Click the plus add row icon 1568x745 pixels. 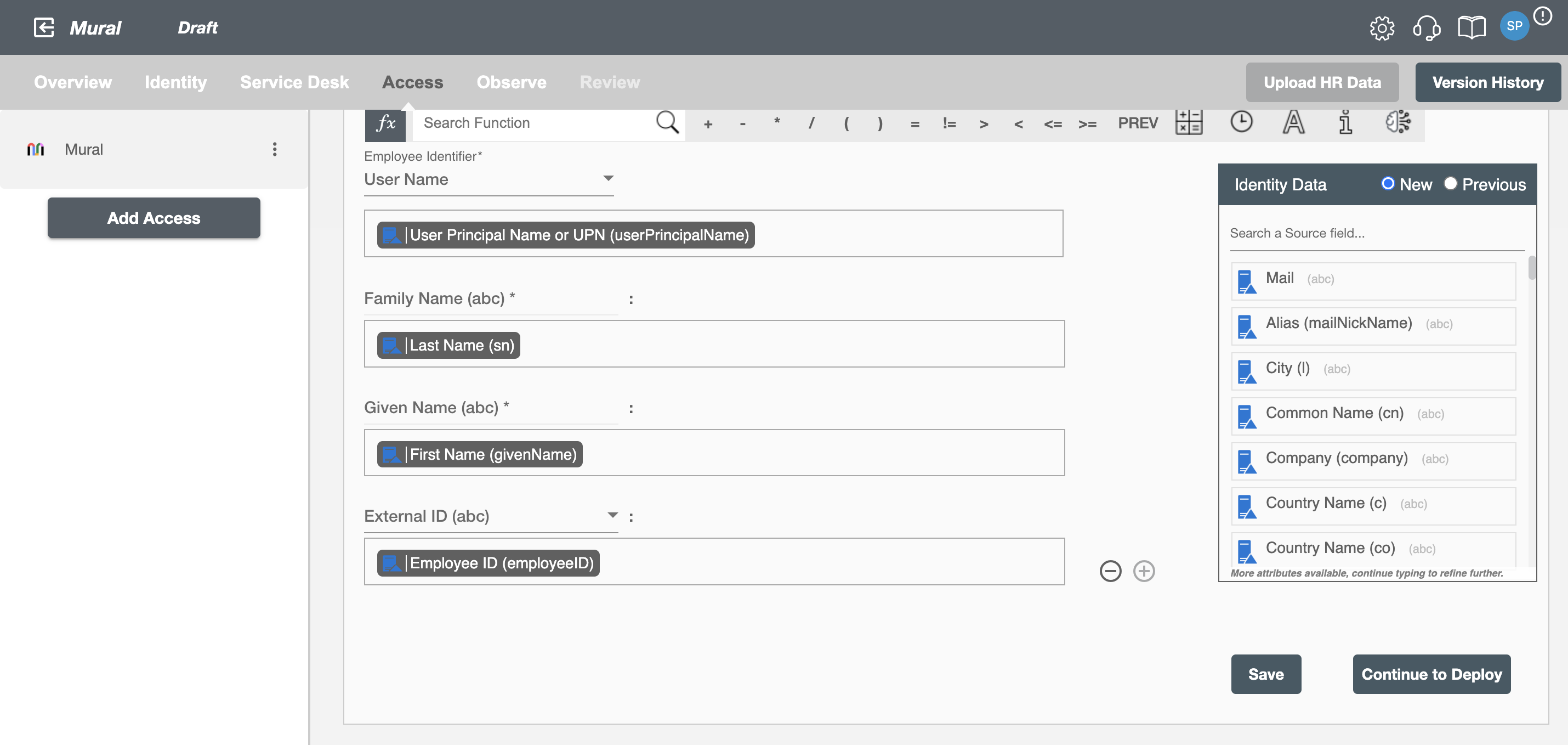1144,570
